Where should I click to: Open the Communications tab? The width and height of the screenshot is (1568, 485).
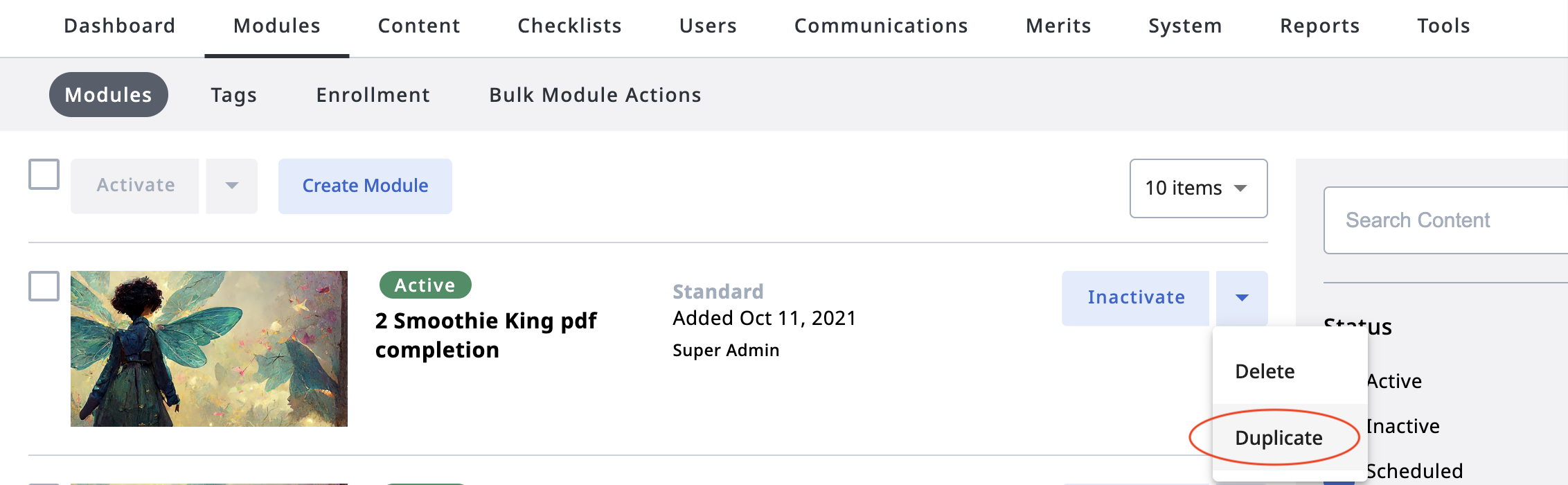(x=881, y=26)
